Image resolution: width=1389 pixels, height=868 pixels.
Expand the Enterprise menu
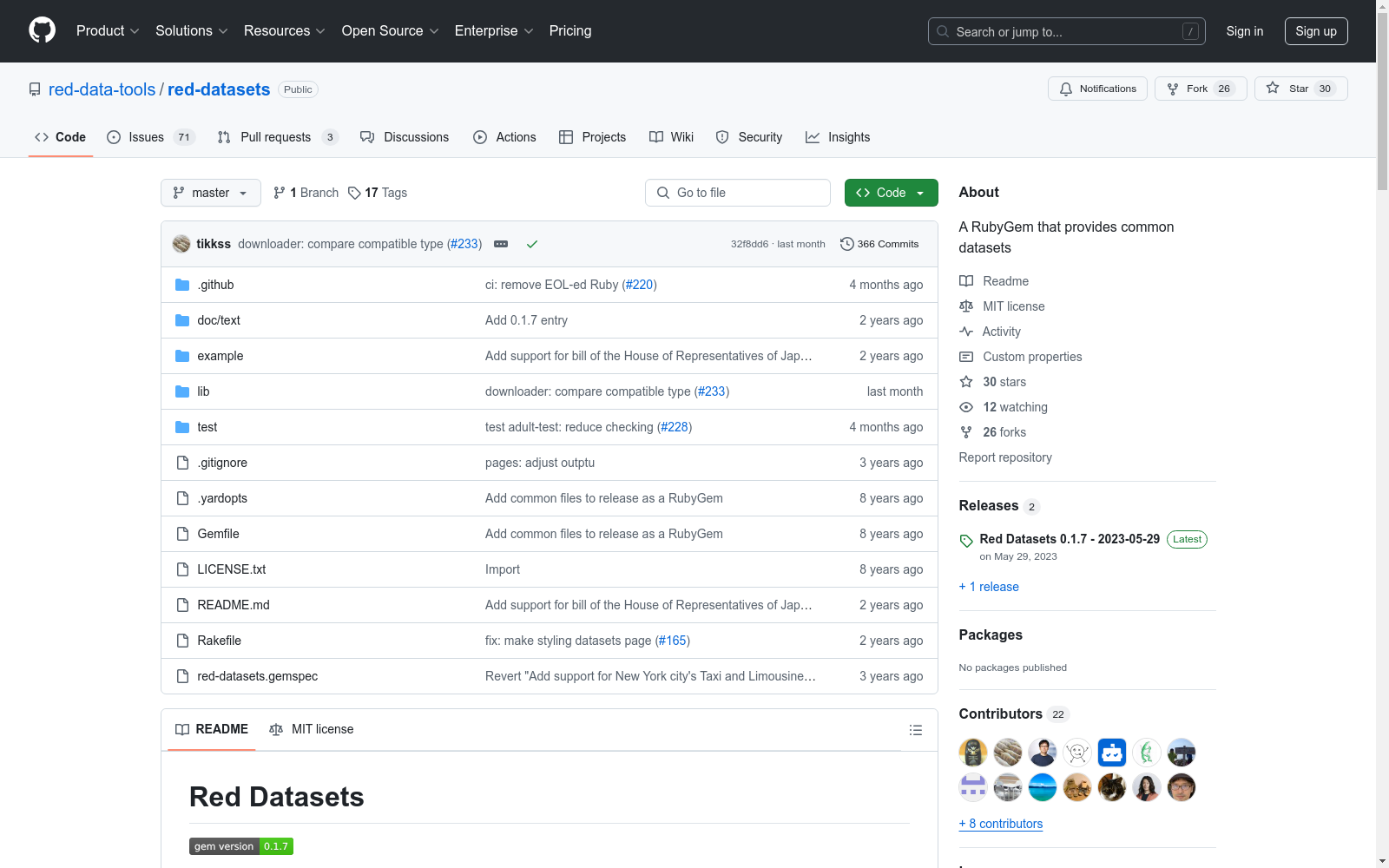pos(494,30)
